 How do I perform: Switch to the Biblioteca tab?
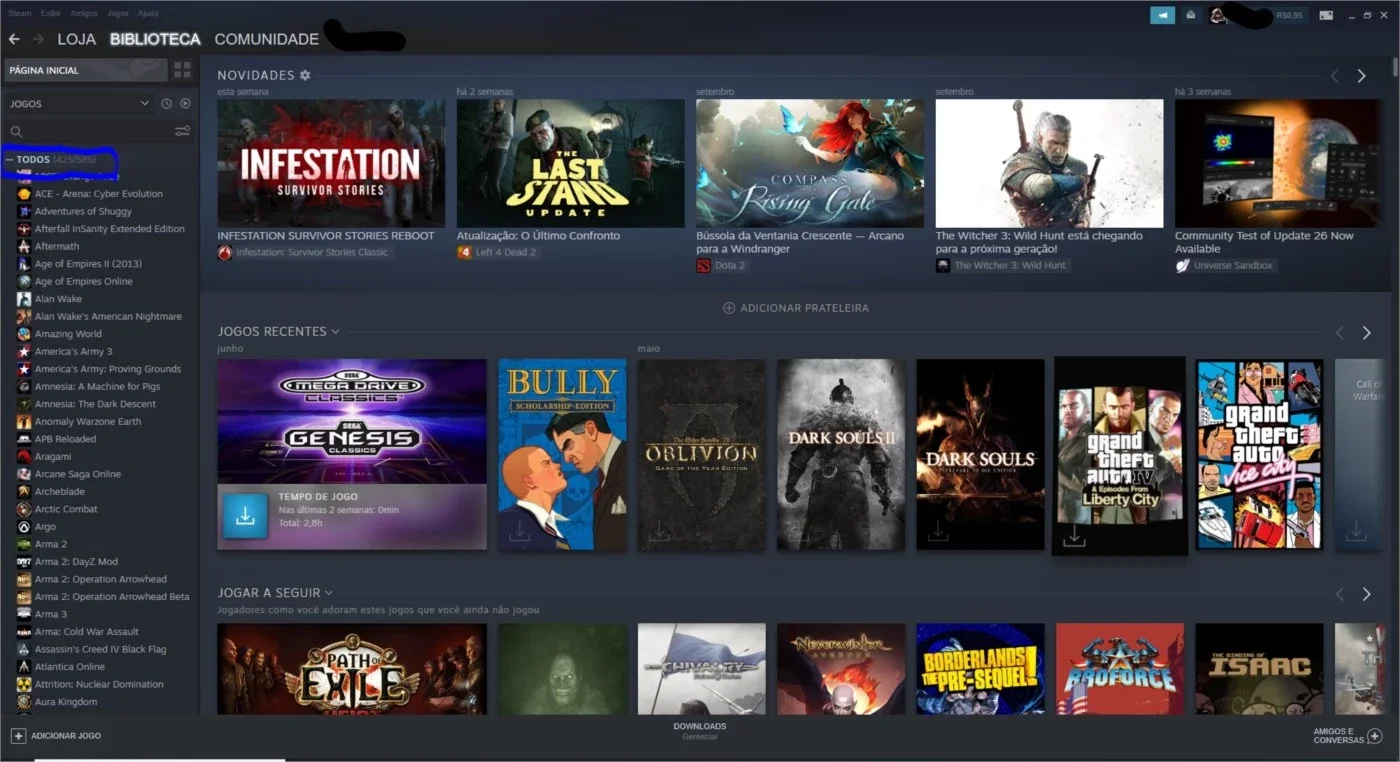[155, 39]
